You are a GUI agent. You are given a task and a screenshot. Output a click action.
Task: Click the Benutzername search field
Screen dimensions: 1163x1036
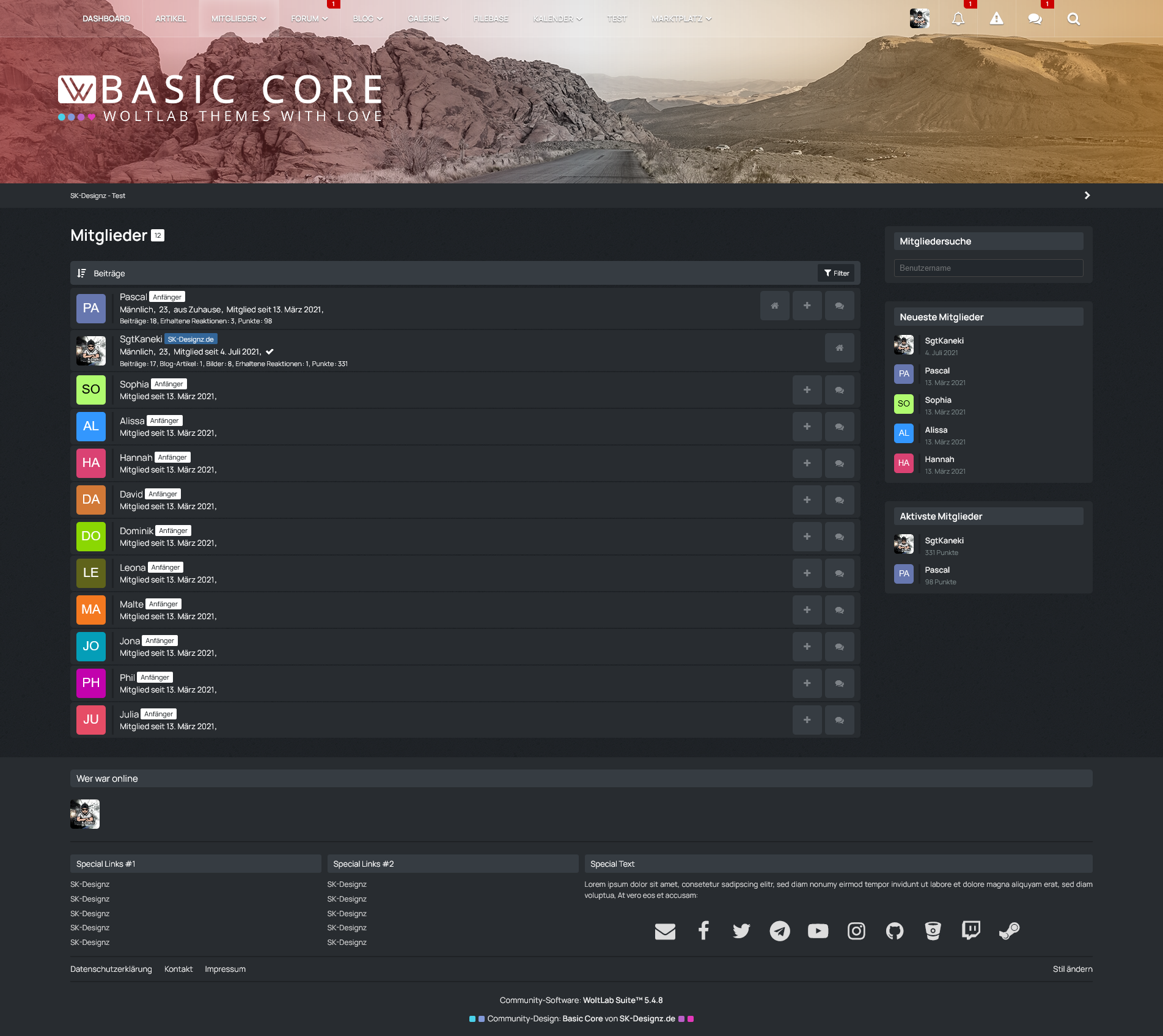tap(988, 268)
